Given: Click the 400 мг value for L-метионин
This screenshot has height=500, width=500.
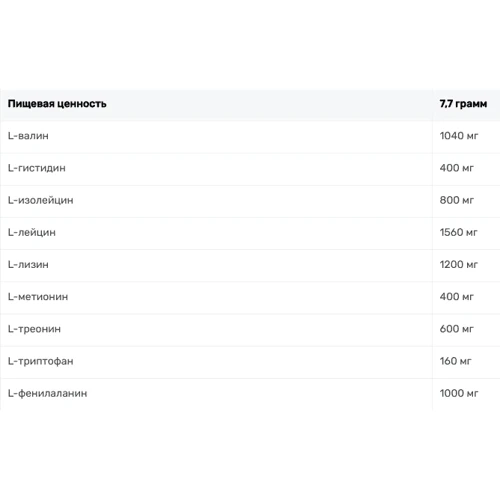Looking at the screenshot, I should (456, 297).
